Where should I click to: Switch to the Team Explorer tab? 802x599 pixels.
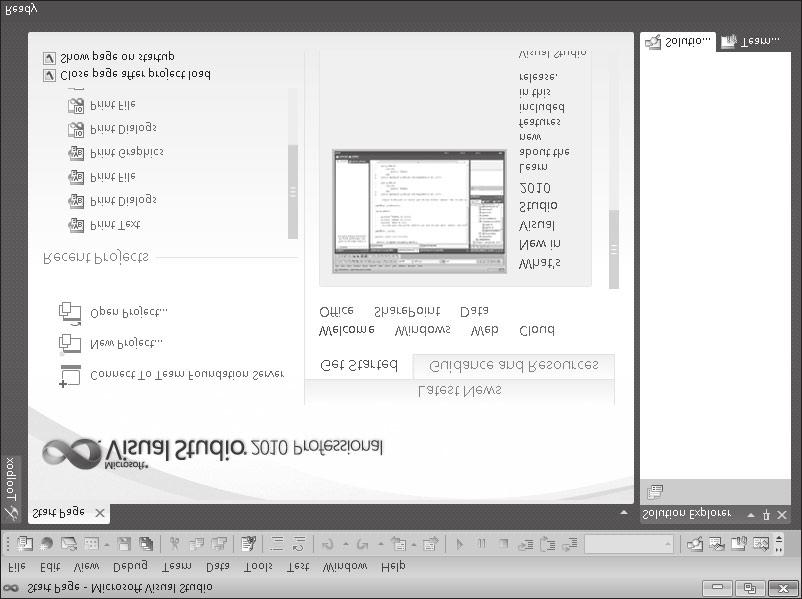(x=751, y=42)
